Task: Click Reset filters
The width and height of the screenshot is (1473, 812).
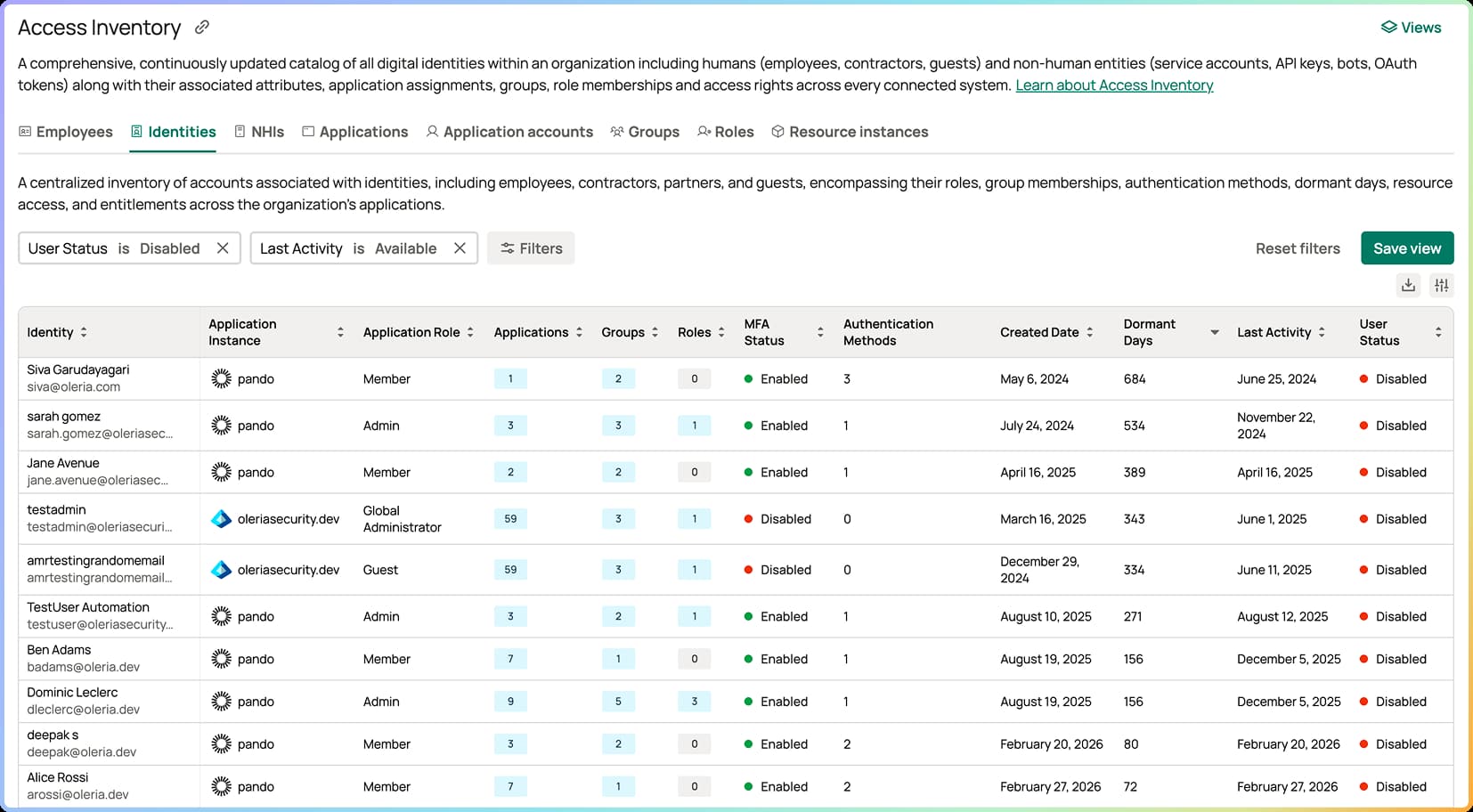Action: 1298,248
